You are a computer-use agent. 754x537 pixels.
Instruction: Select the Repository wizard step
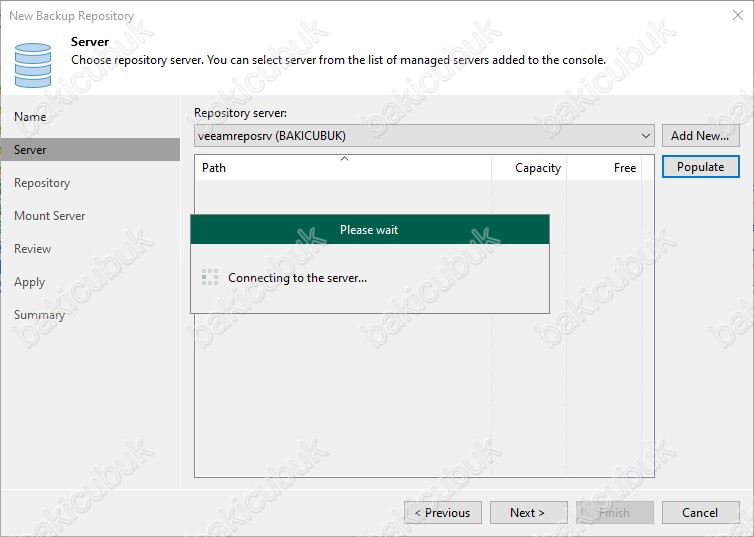coord(42,183)
